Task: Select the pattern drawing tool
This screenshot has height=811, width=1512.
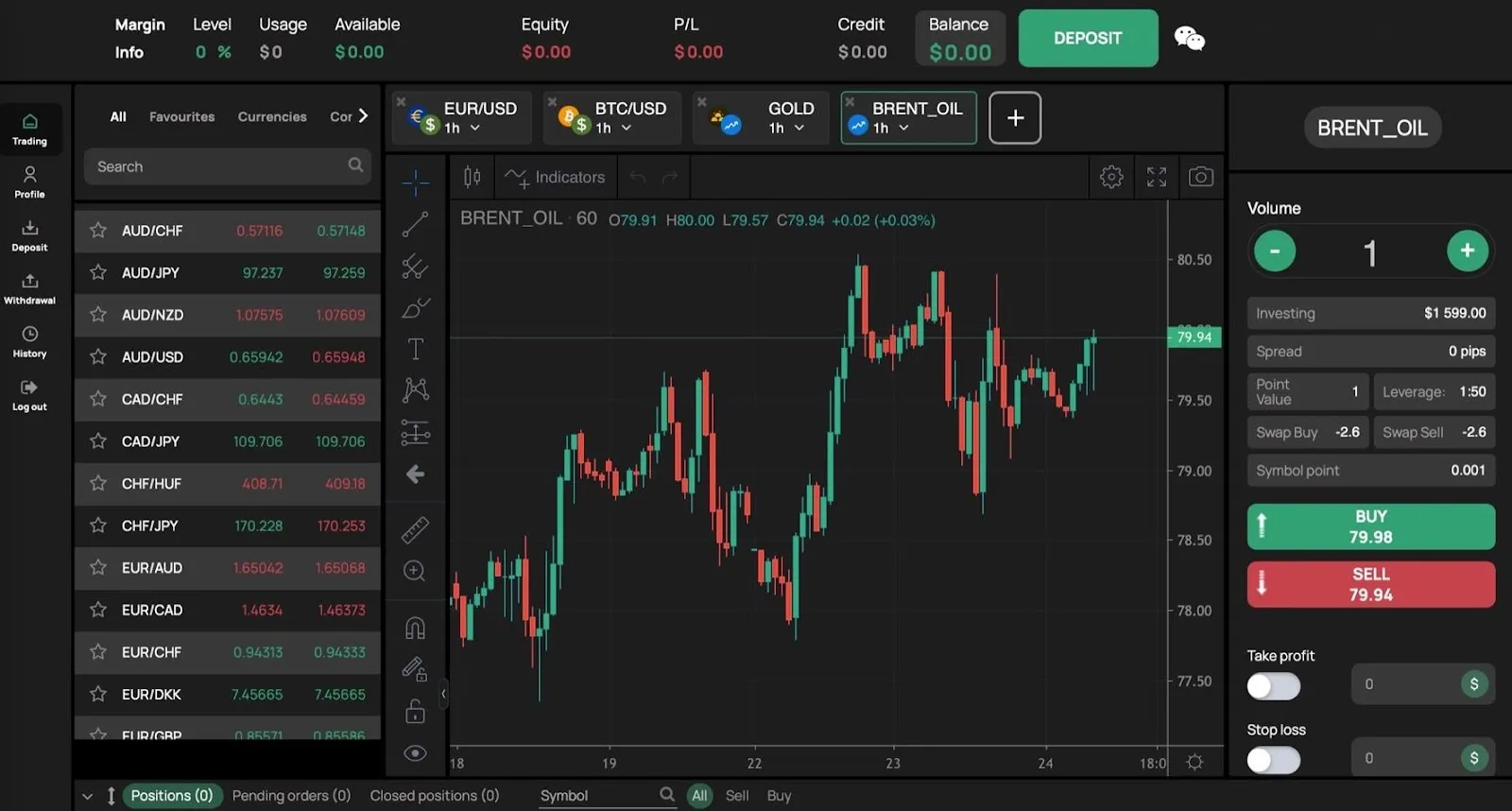Action: tap(415, 389)
